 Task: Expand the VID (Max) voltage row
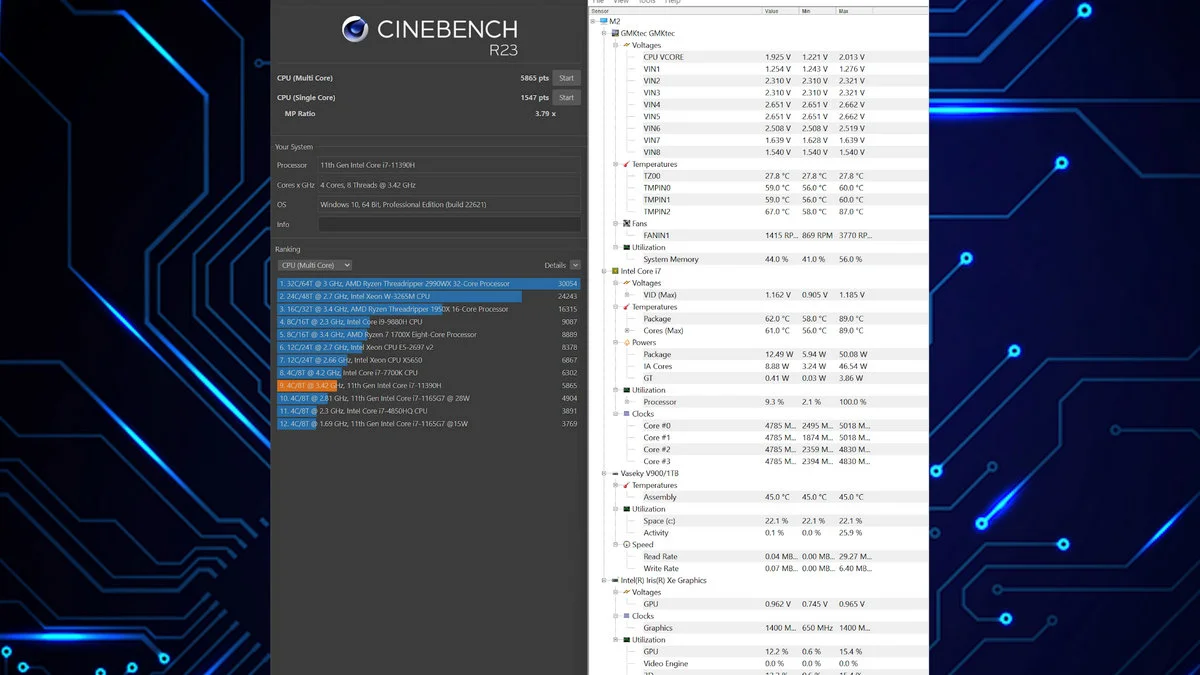point(627,295)
